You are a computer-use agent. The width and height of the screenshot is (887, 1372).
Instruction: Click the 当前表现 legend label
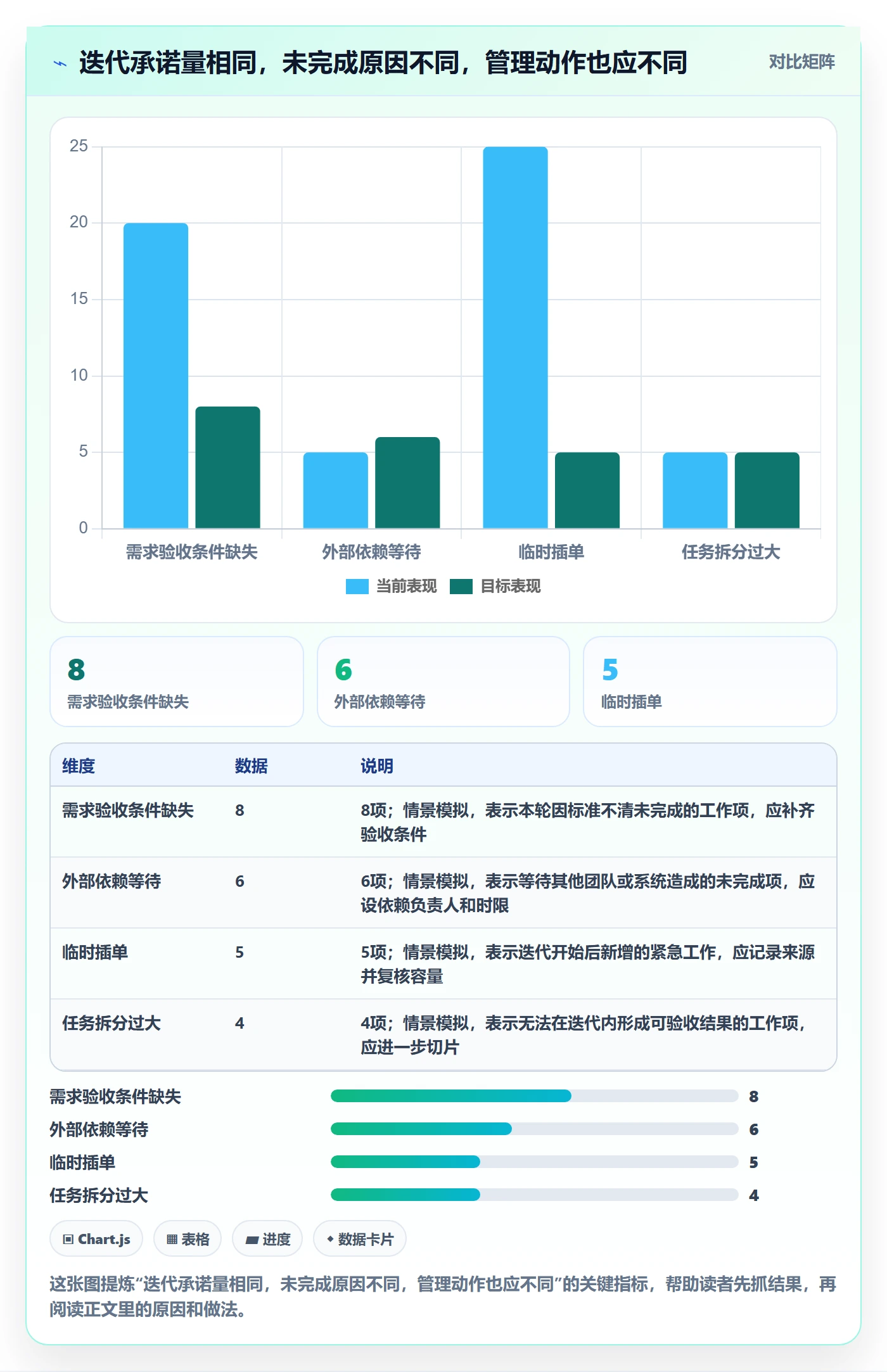pyautogui.click(x=406, y=587)
